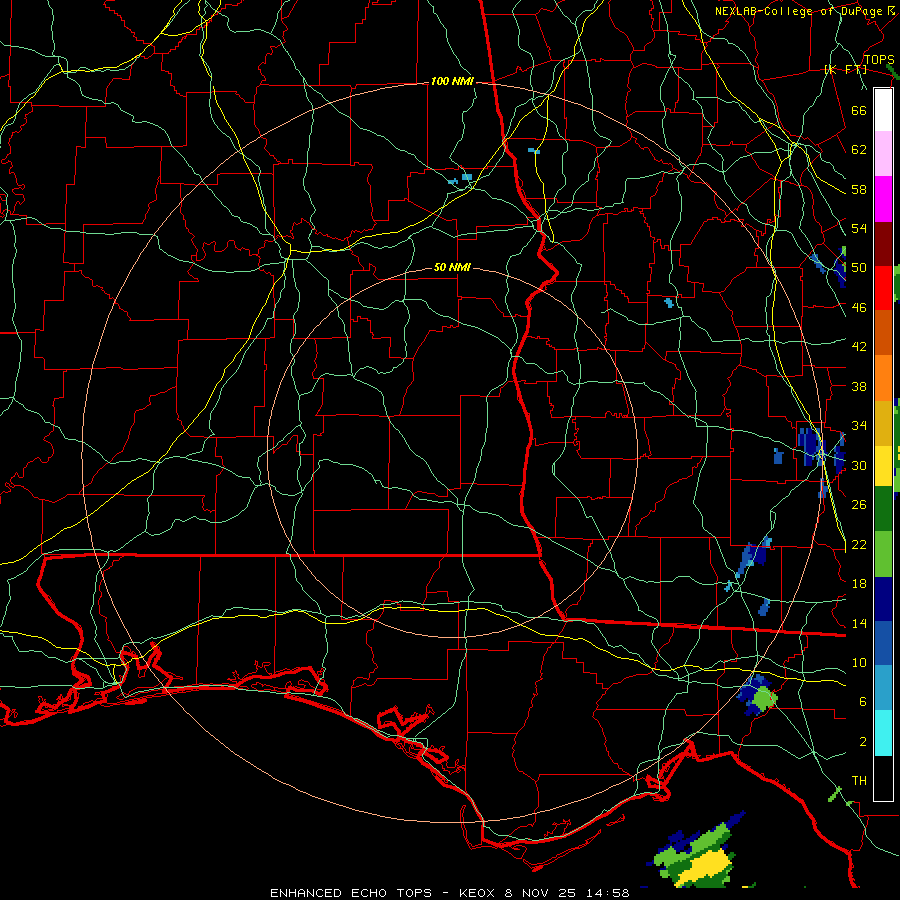Pick the cyan legend swatch
Image resolution: width=900 pixels, height=900 pixels.
pos(883,733)
